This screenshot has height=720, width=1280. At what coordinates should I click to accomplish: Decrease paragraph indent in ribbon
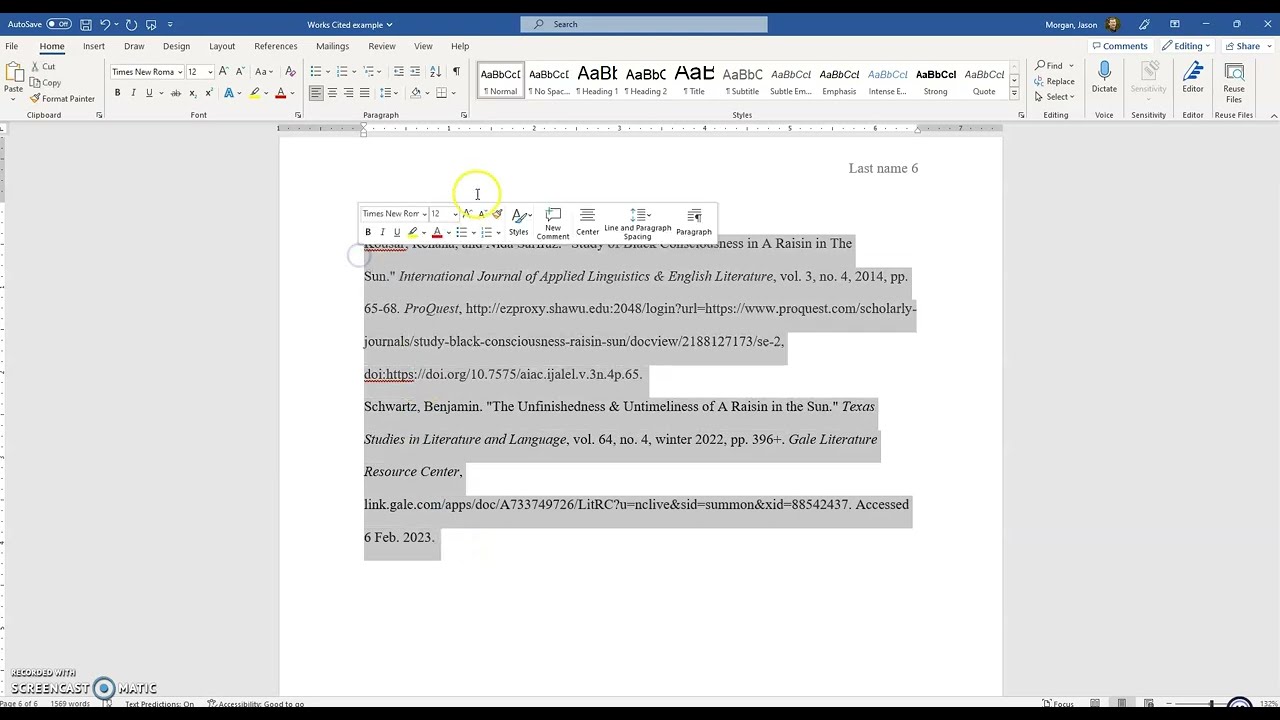pyautogui.click(x=398, y=72)
